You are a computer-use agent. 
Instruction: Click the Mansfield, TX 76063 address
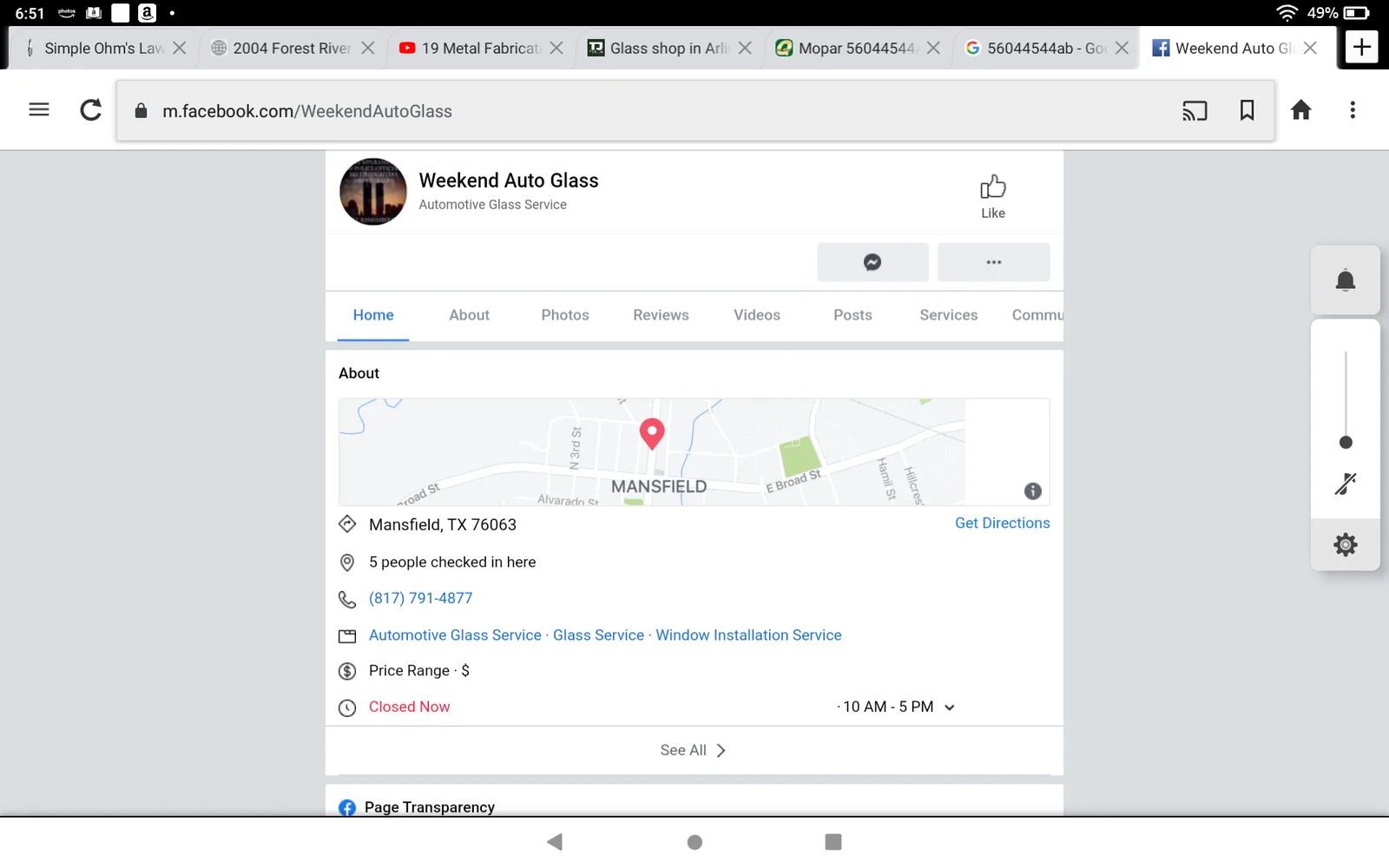[x=443, y=525]
